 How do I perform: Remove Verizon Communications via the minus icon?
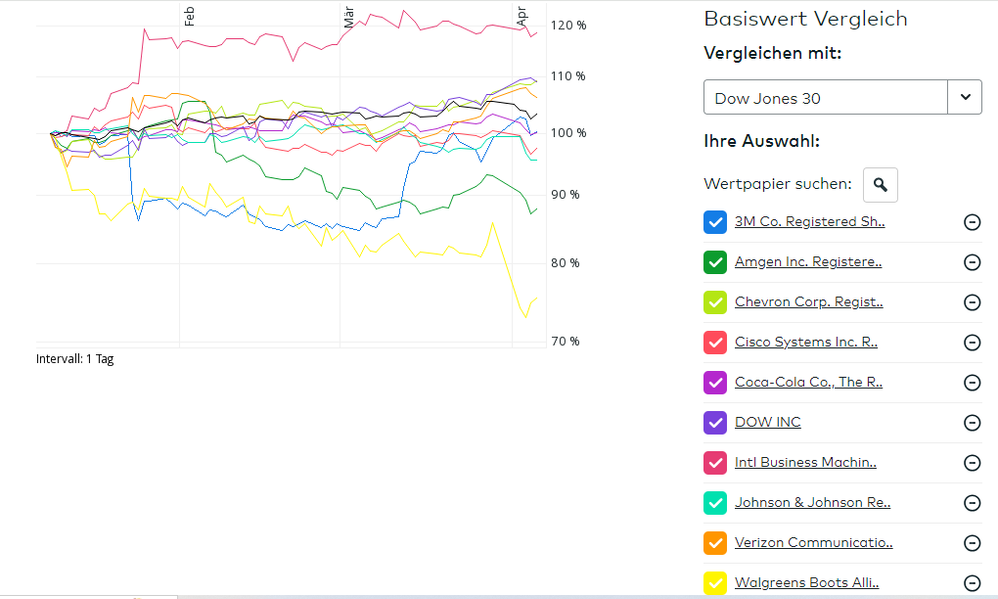971,542
